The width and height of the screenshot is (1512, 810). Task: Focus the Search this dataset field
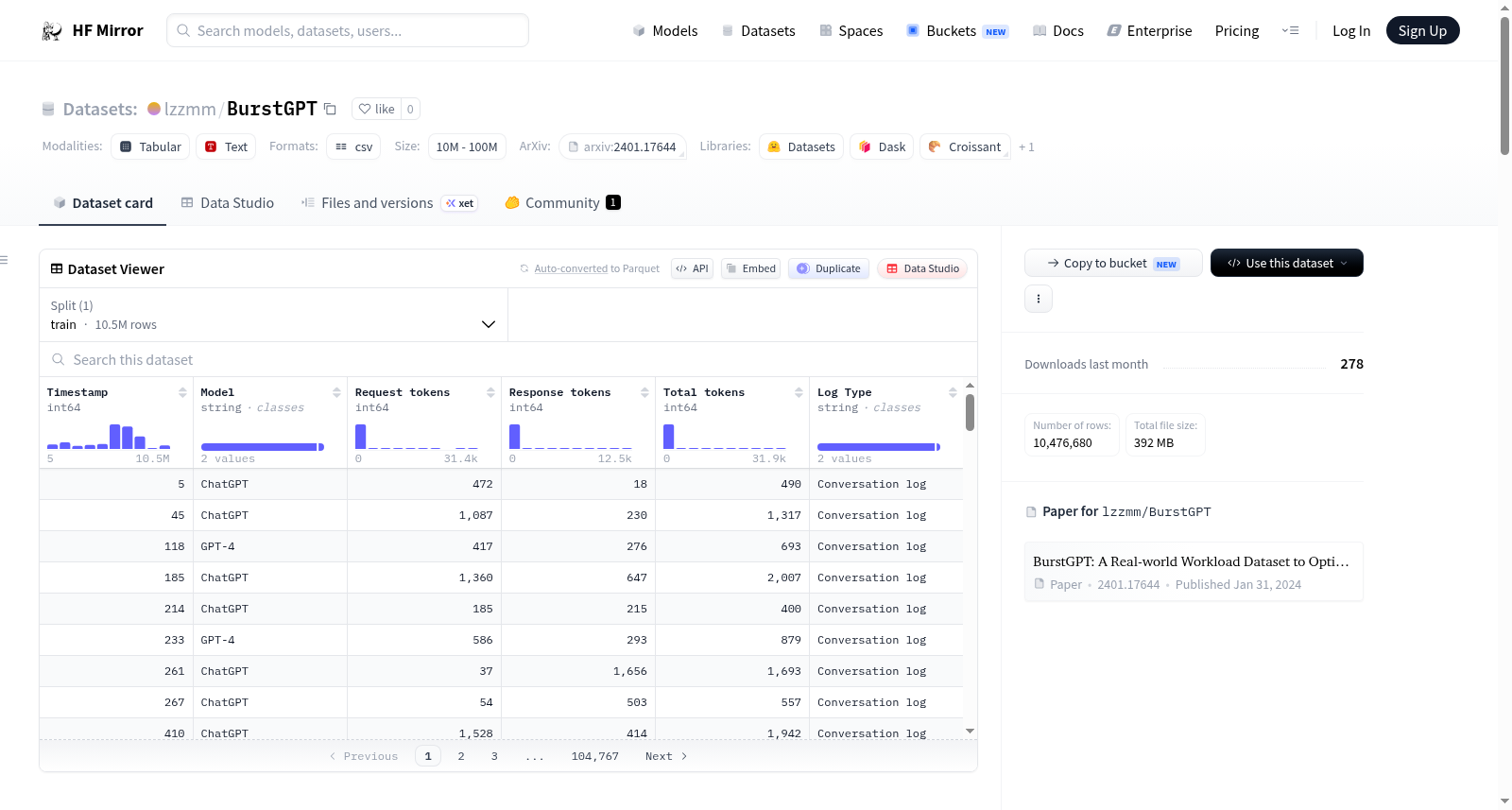tap(508, 360)
